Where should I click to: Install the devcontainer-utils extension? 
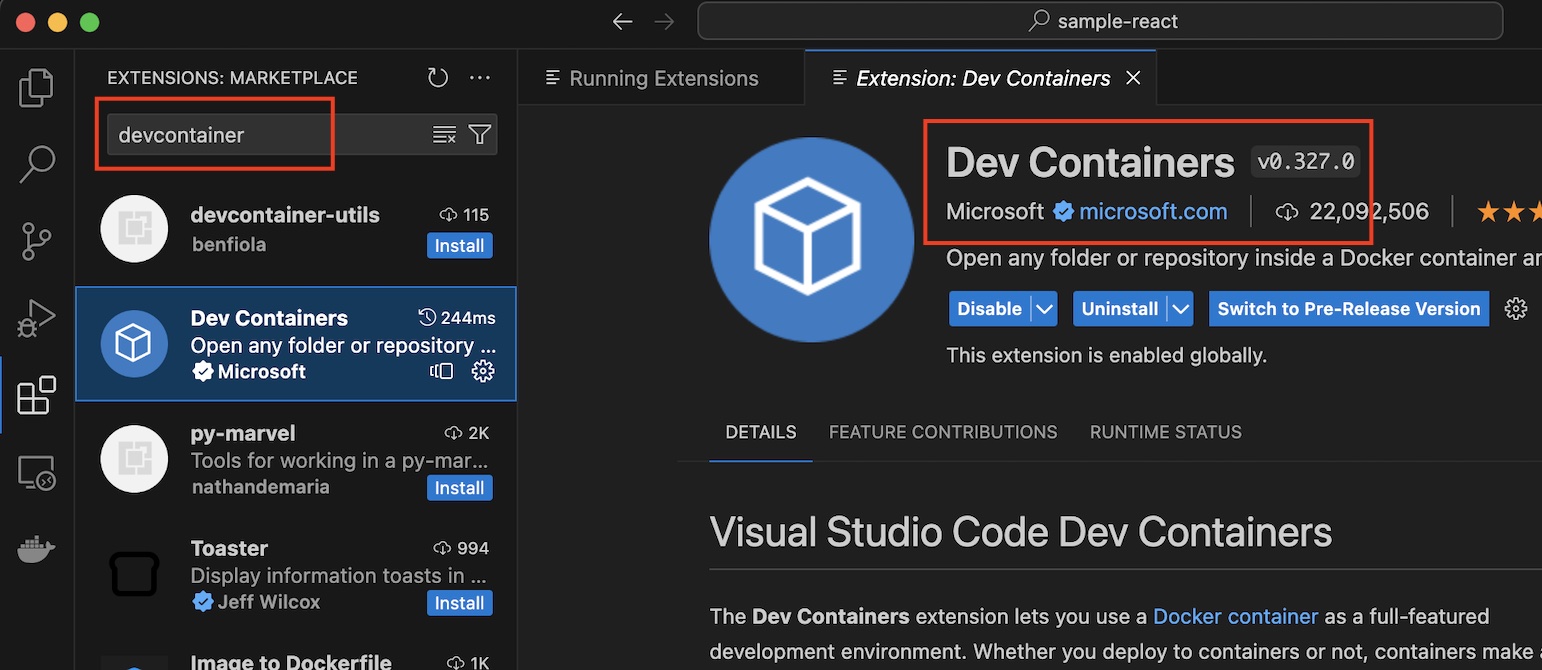[x=460, y=246]
